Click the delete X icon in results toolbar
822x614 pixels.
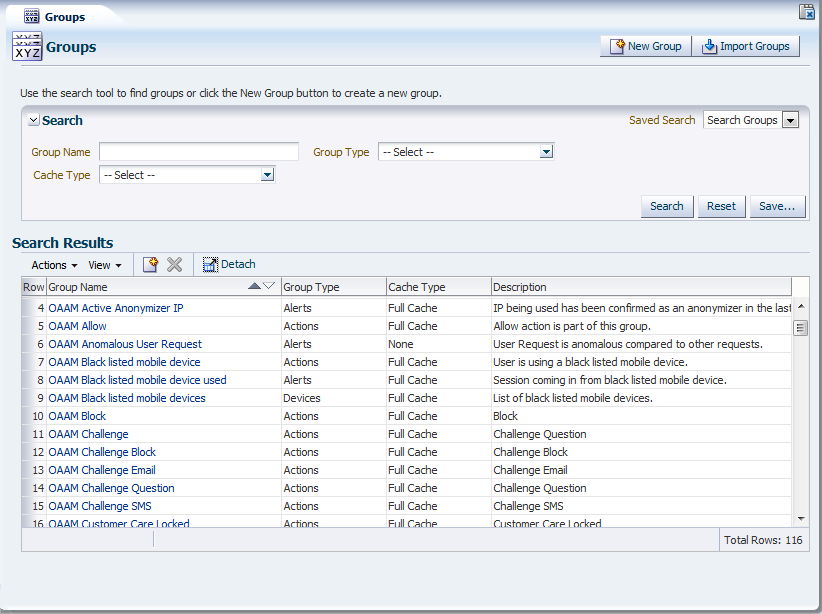[x=175, y=265]
